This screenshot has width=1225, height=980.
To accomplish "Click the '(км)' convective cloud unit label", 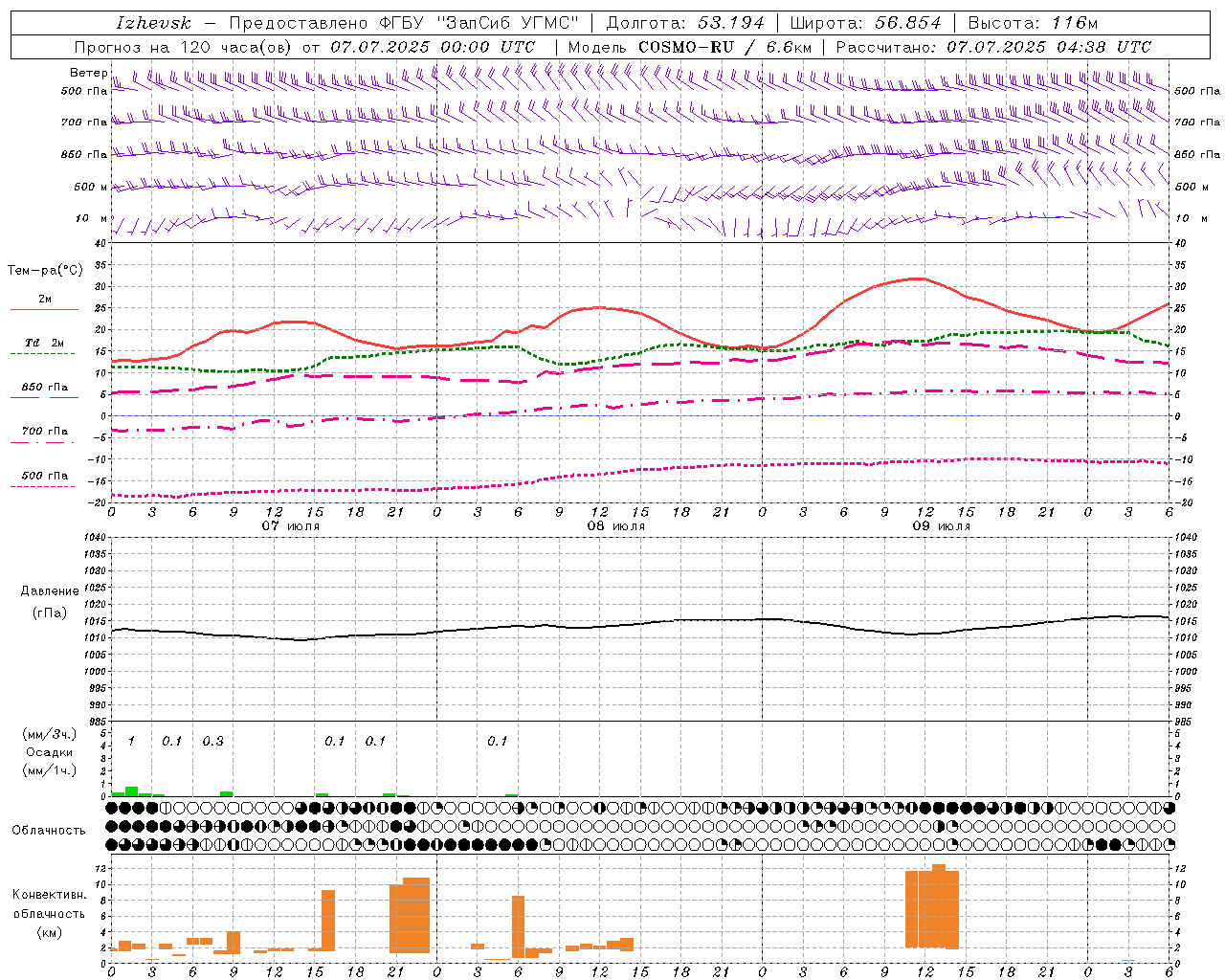I will point(50,932).
